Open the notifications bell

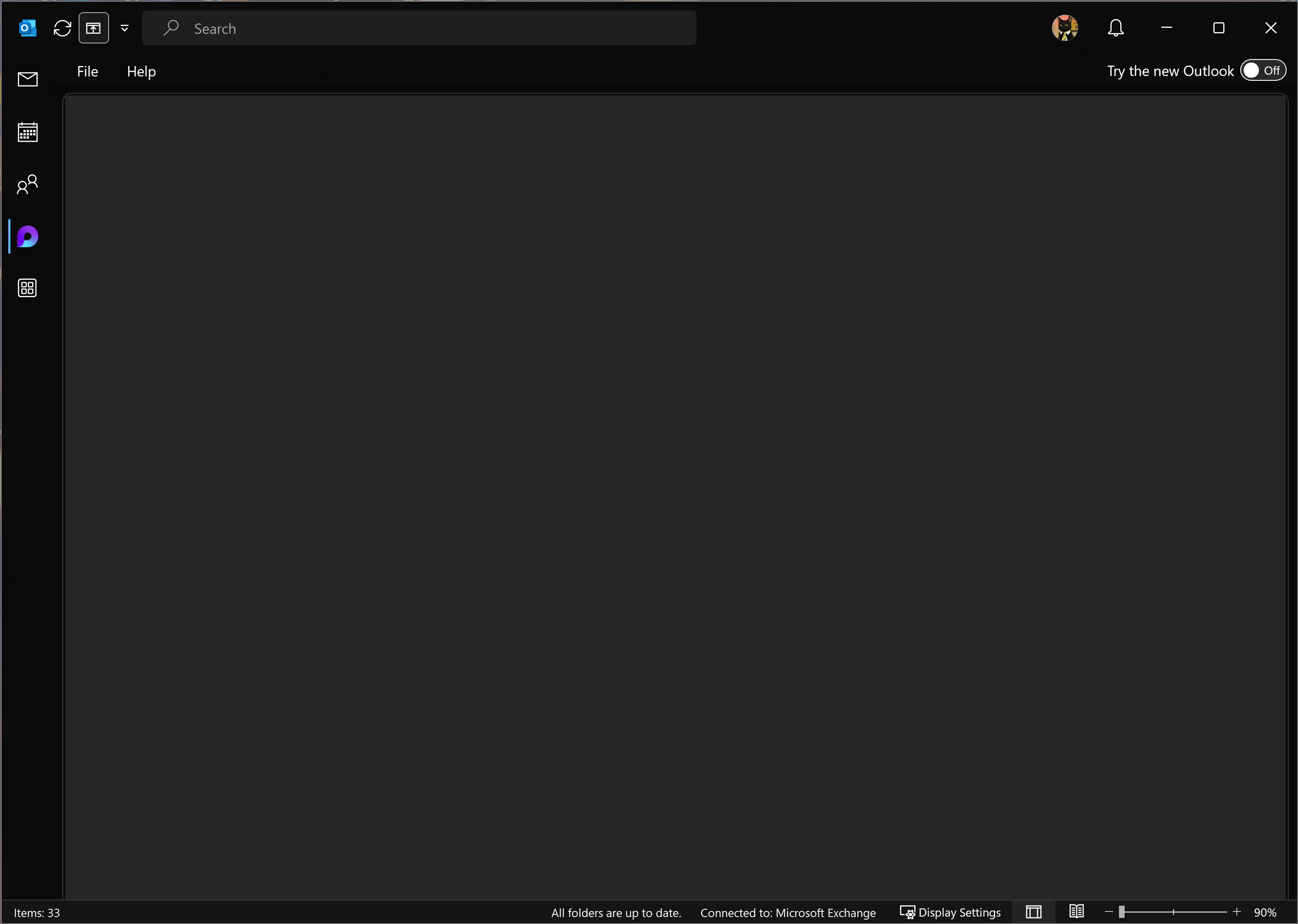click(1115, 28)
